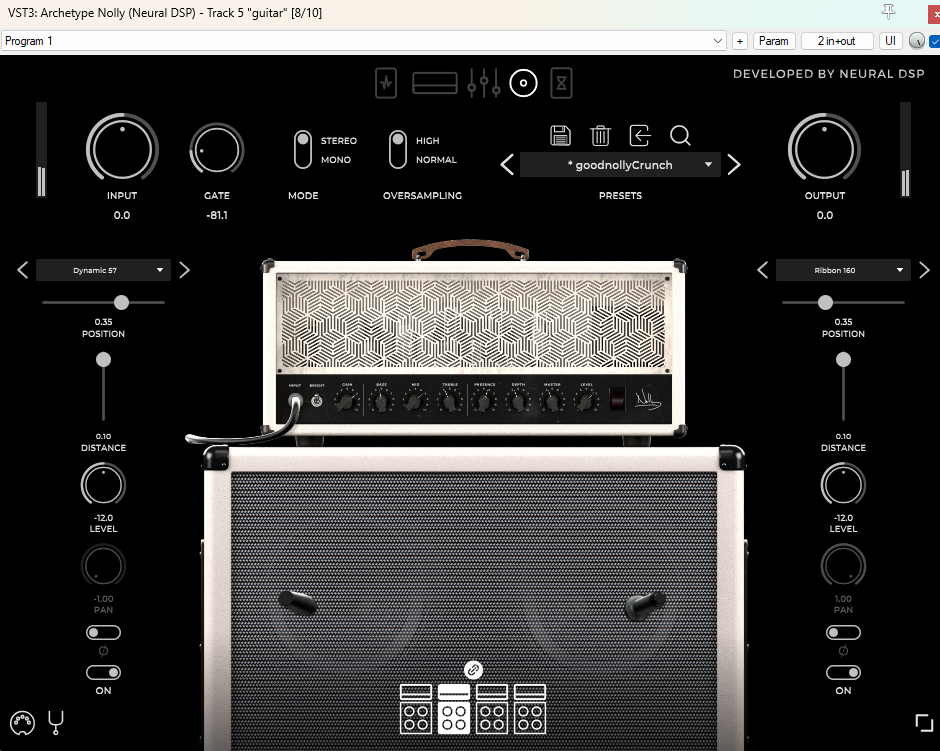
Task: Toggle the Stereo/Mono mode switch
Action: click(303, 150)
